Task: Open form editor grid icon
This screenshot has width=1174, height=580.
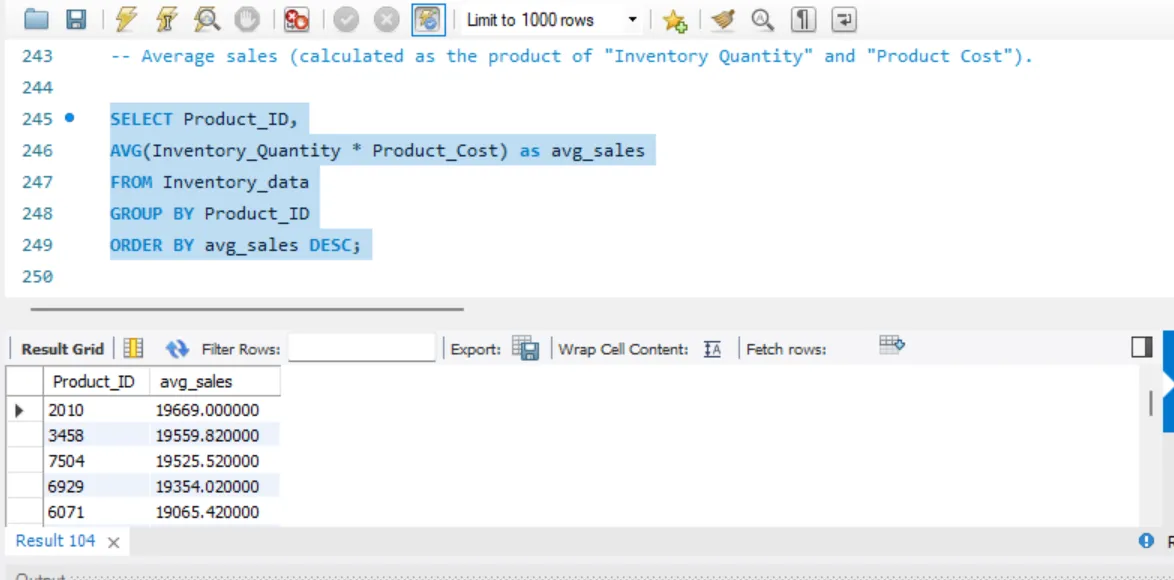Action: (133, 348)
